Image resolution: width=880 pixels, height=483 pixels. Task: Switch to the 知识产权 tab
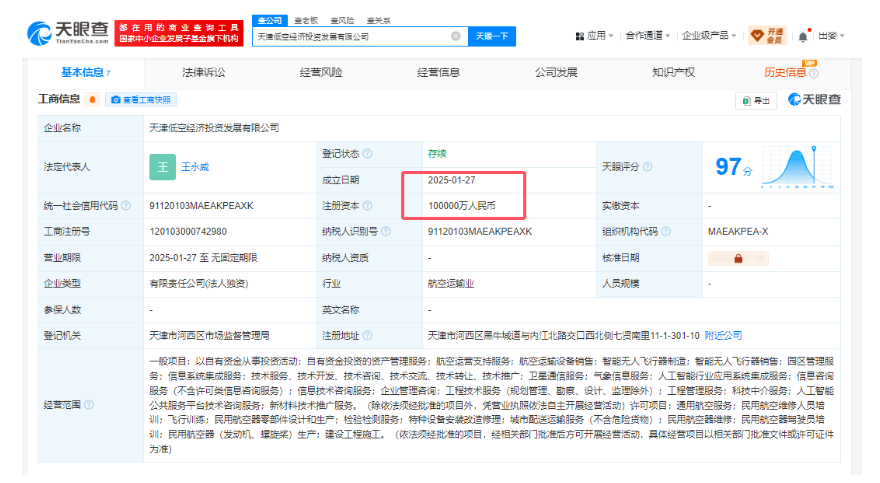pyautogui.click(x=673, y=73)
